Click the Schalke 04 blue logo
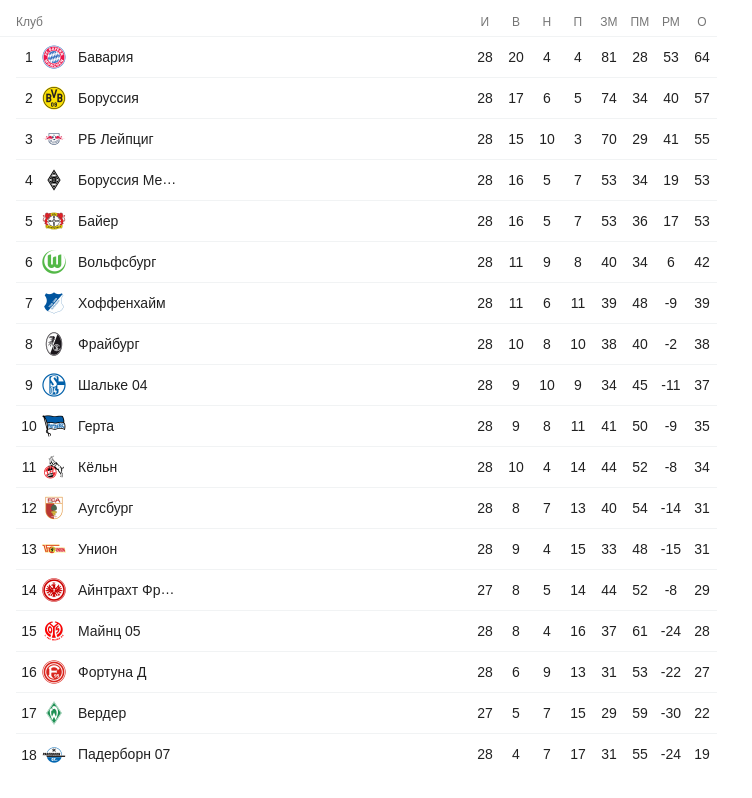This screenshot has width=752, height=798. click(54, 385)
